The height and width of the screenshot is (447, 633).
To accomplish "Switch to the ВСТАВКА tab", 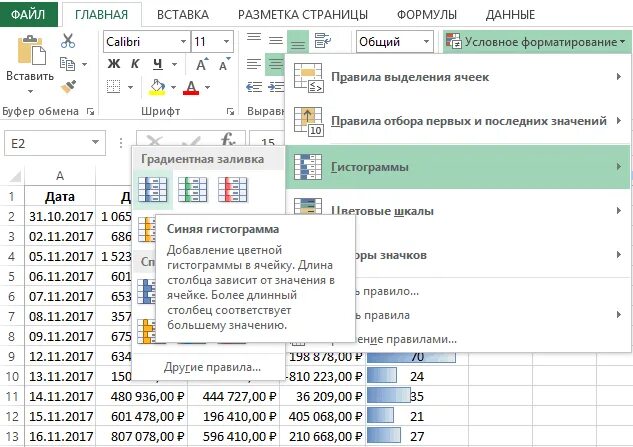I will (183, 15).
